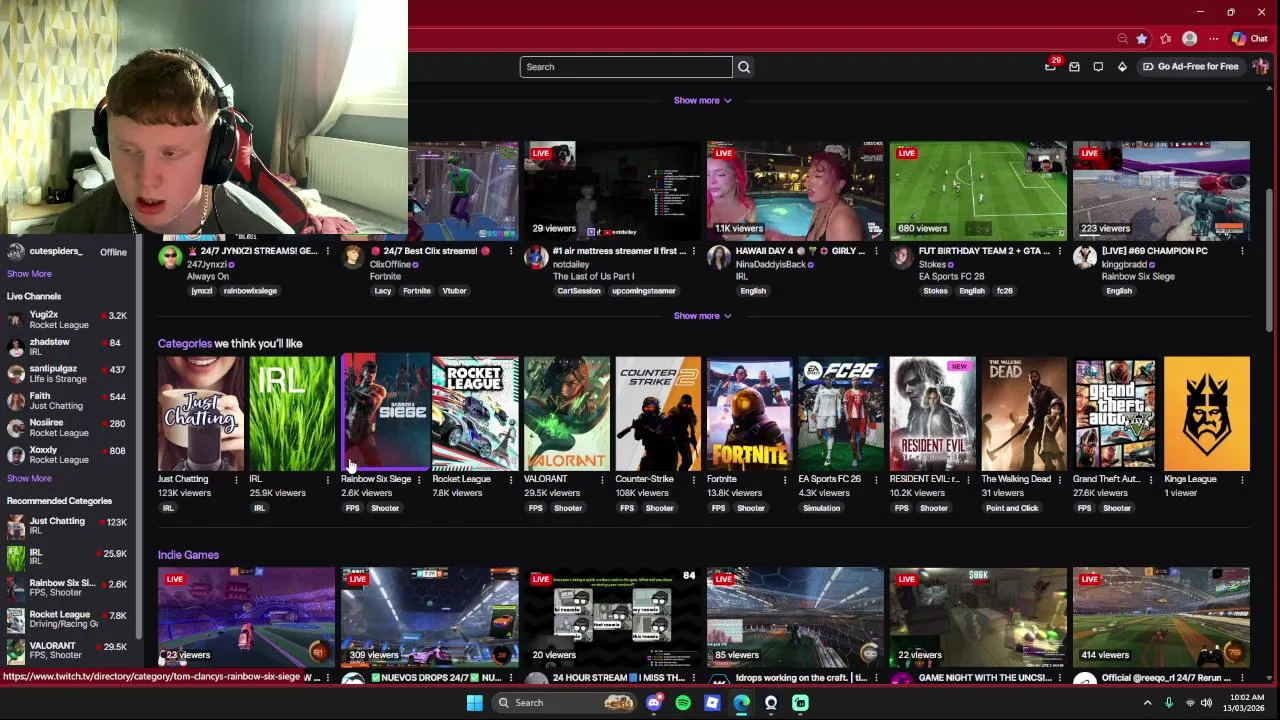Click the Twitch Search input field
The image size is (1280, 720).
coord(626,67)
